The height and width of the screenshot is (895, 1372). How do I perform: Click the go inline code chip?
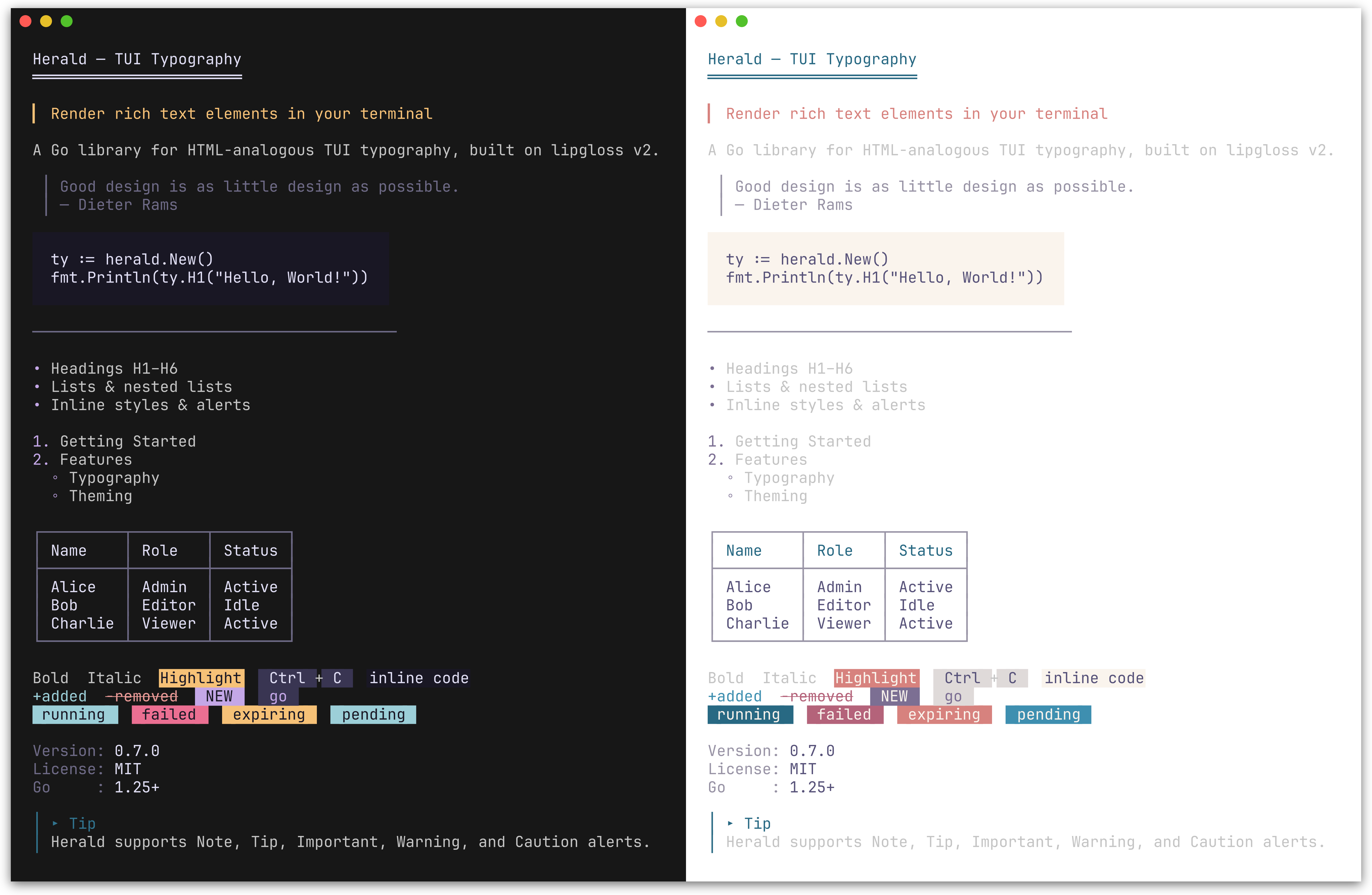tap(278, 697)
